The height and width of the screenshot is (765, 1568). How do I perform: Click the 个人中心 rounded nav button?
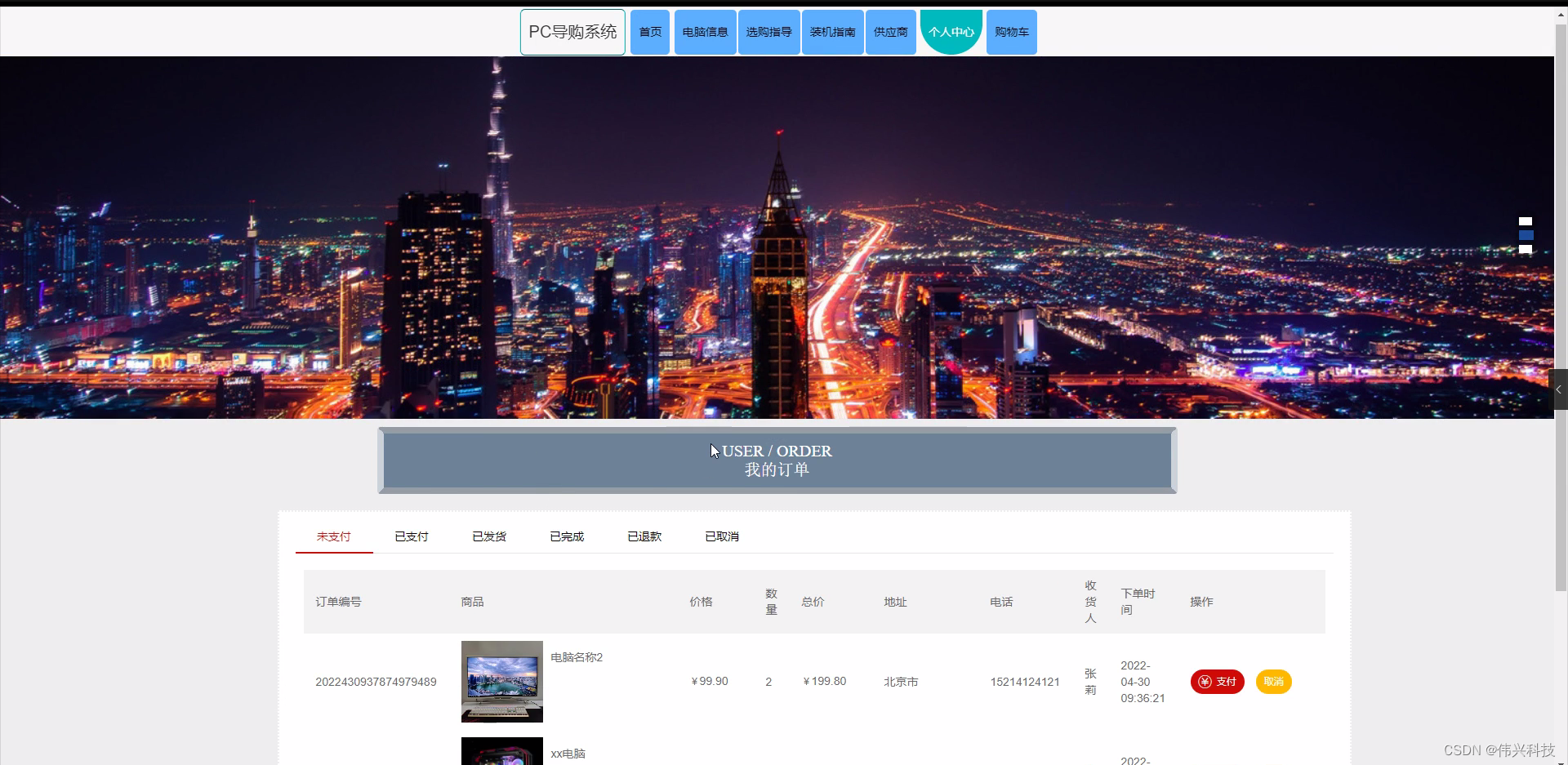click(951, 32)
